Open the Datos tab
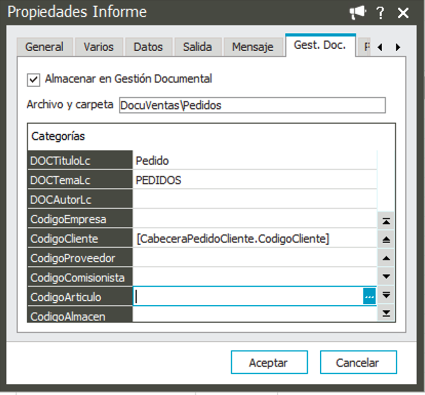 [148, 47]
